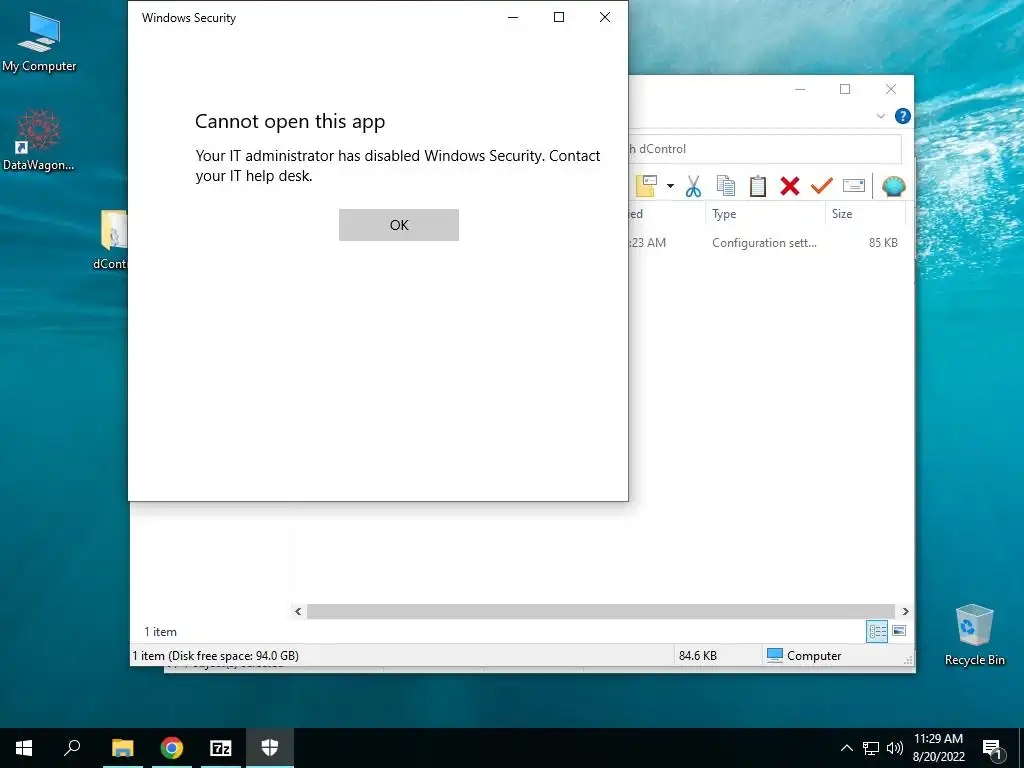Expand the ribbon chevron in the Explorer window
Viewport: 1024px width, 768px height.
point(880,116)
